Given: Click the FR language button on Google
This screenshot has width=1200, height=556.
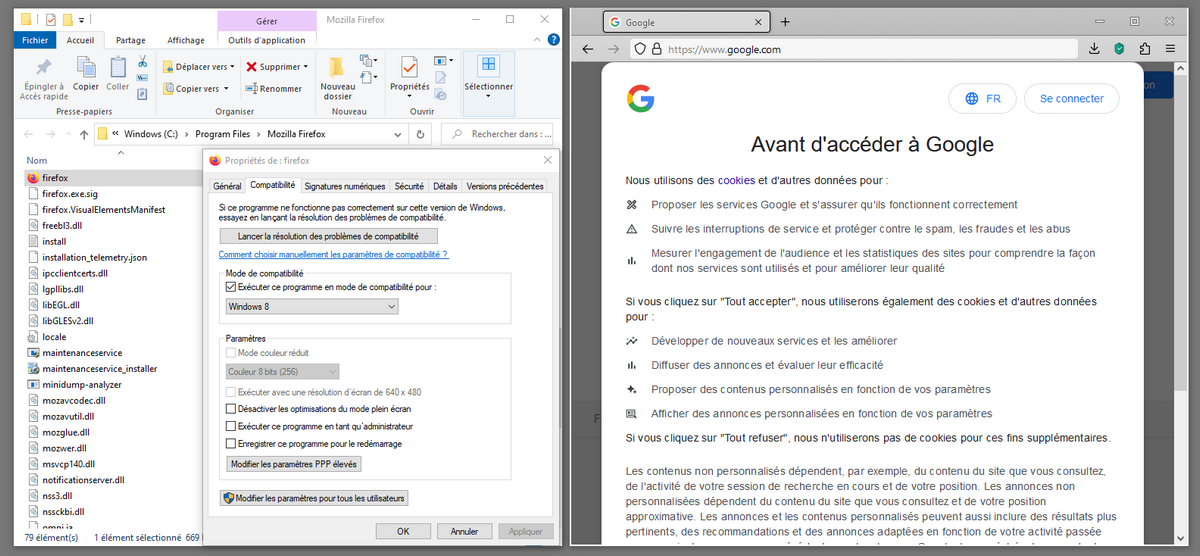Looking at the screenshot, I should click(x=982, y=98).
